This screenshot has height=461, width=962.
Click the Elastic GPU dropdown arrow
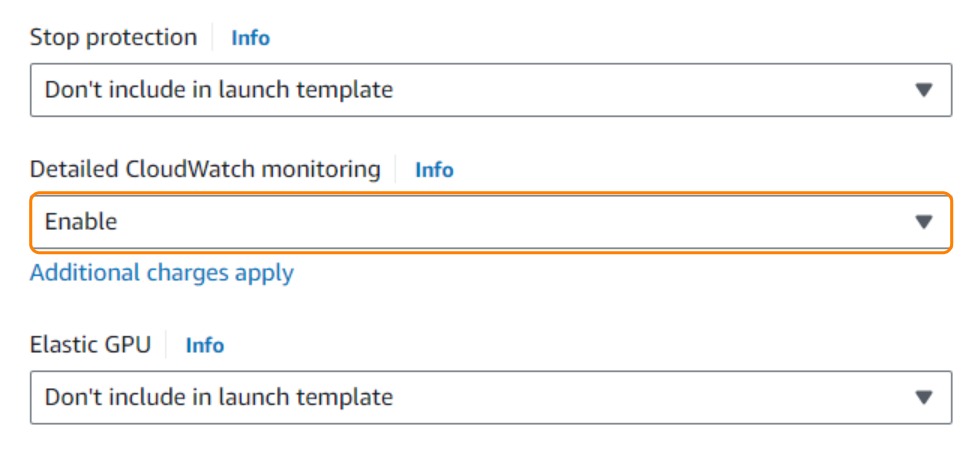pos(924,397)
